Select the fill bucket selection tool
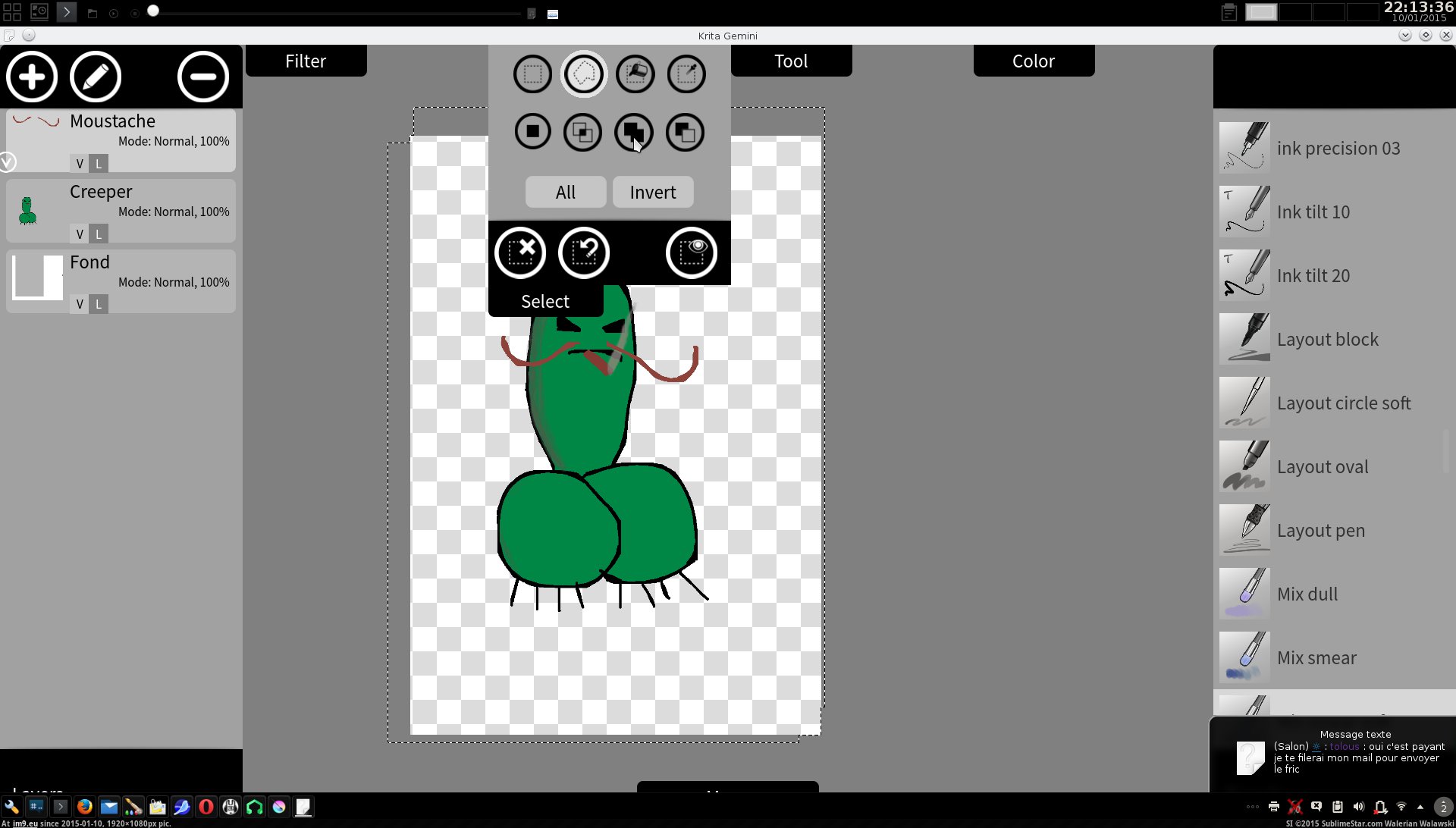Image resolution: width=1456 pixels, height=828 pixels. (x=635, y=74)
